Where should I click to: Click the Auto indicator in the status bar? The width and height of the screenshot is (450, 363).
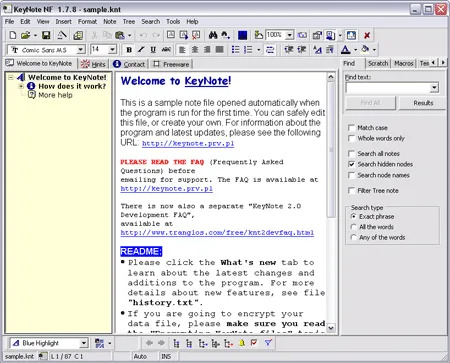(140, 356)
